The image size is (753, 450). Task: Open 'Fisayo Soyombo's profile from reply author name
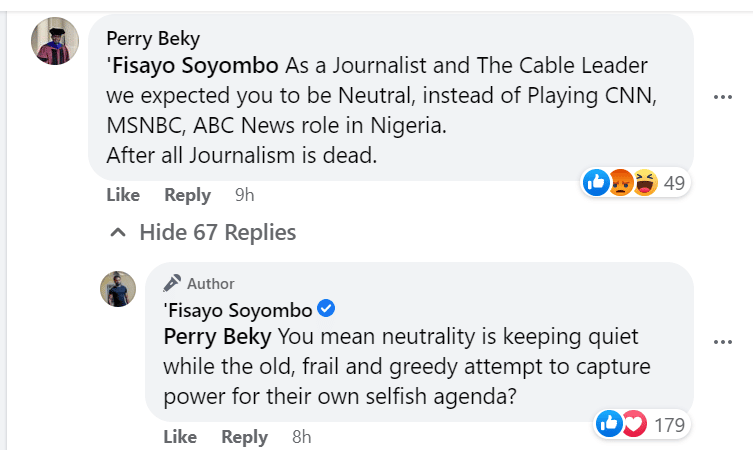coord(237,307)
